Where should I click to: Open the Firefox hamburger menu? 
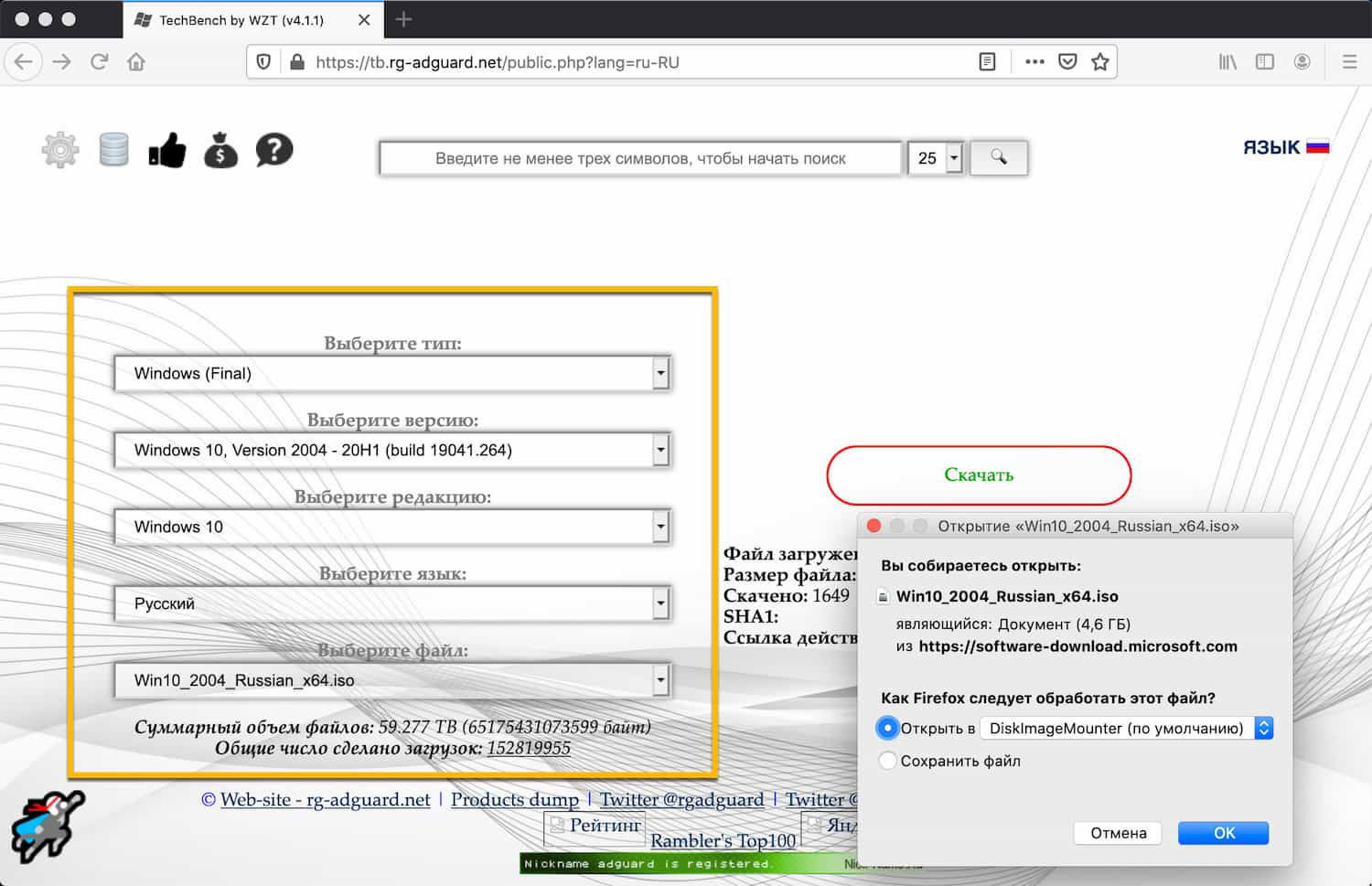point(1349,62)
